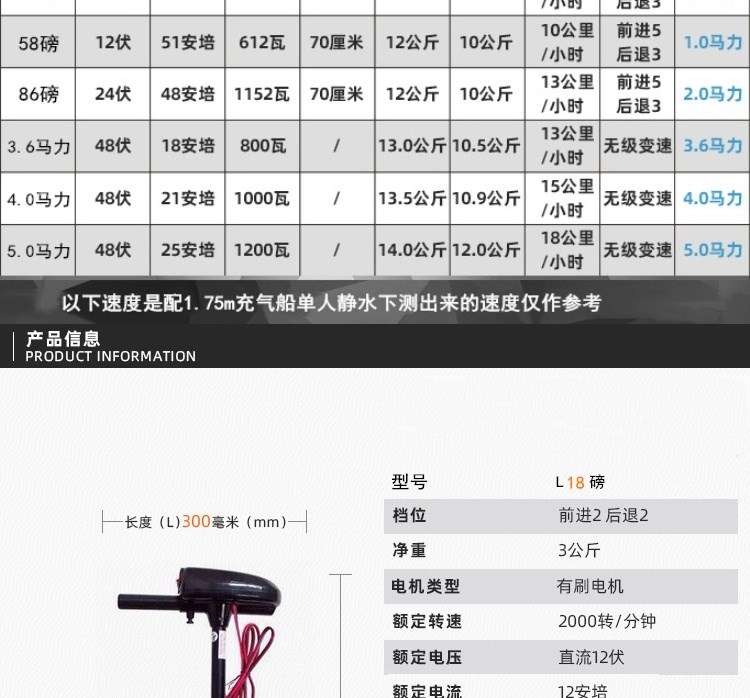Click the "1152瓦" power cell

coord(262,94)
